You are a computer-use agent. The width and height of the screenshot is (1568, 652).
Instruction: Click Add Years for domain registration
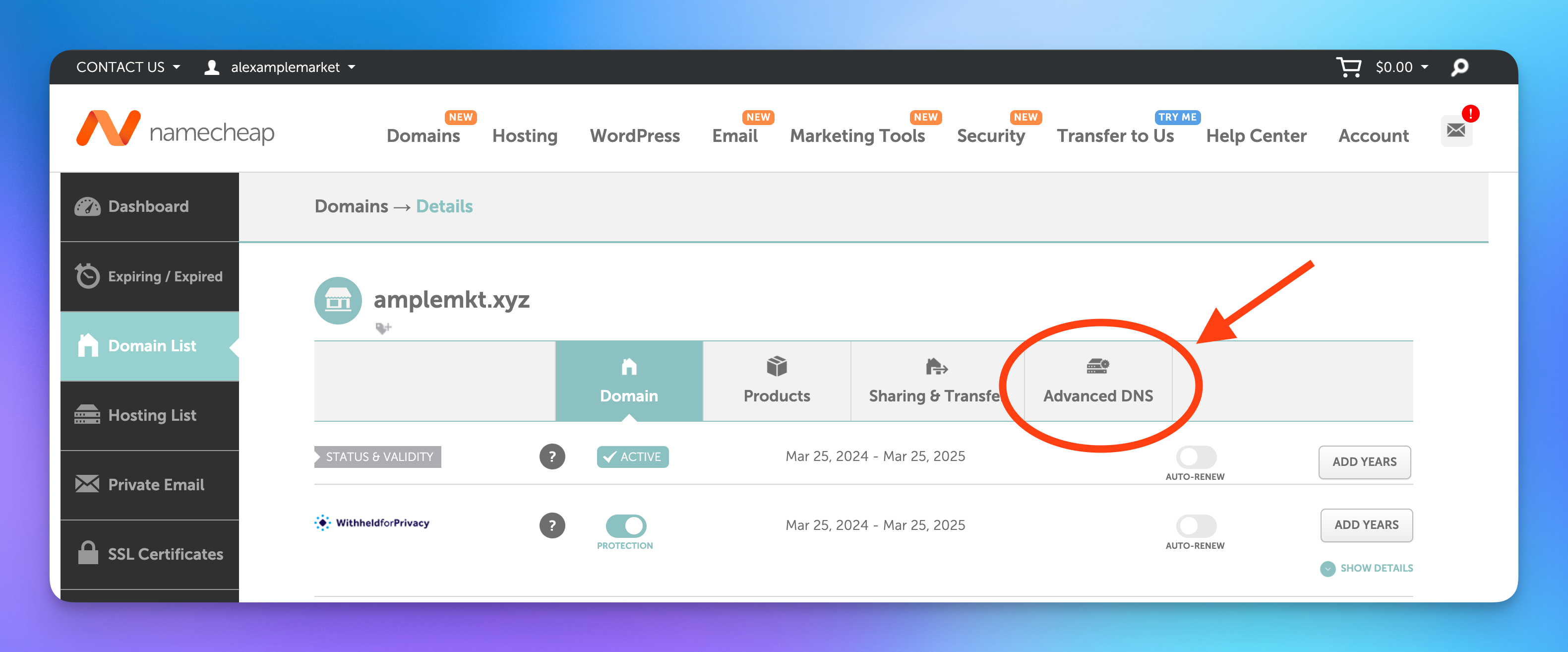coord(1364,462)
